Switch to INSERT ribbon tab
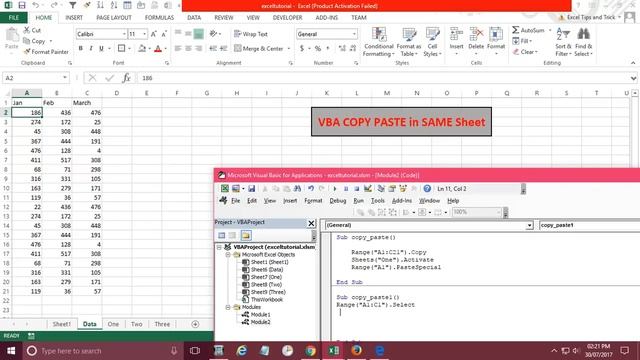640x360 pixels. click(x=74, y=18)
